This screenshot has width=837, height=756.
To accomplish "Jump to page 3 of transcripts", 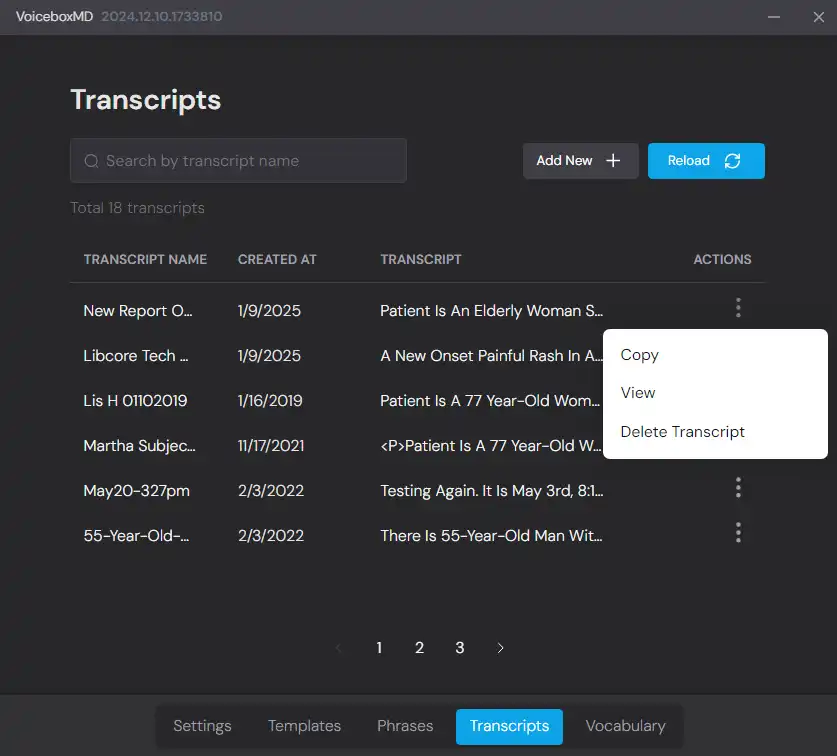I will [x=460, y=648].
